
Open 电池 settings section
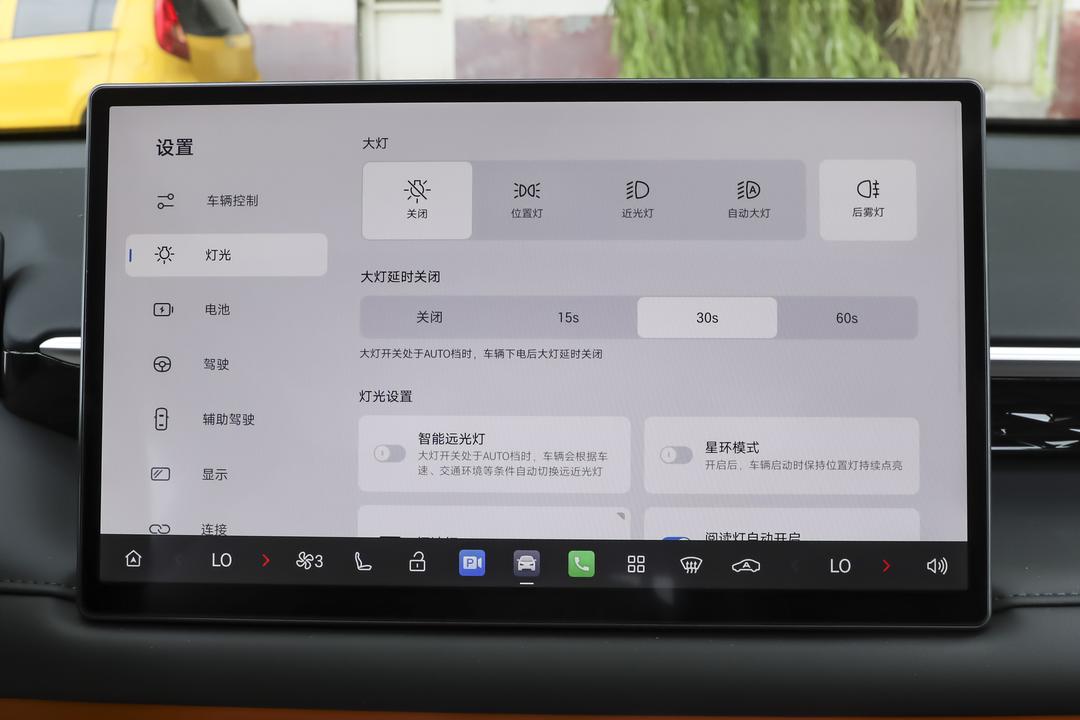point(226,309)
